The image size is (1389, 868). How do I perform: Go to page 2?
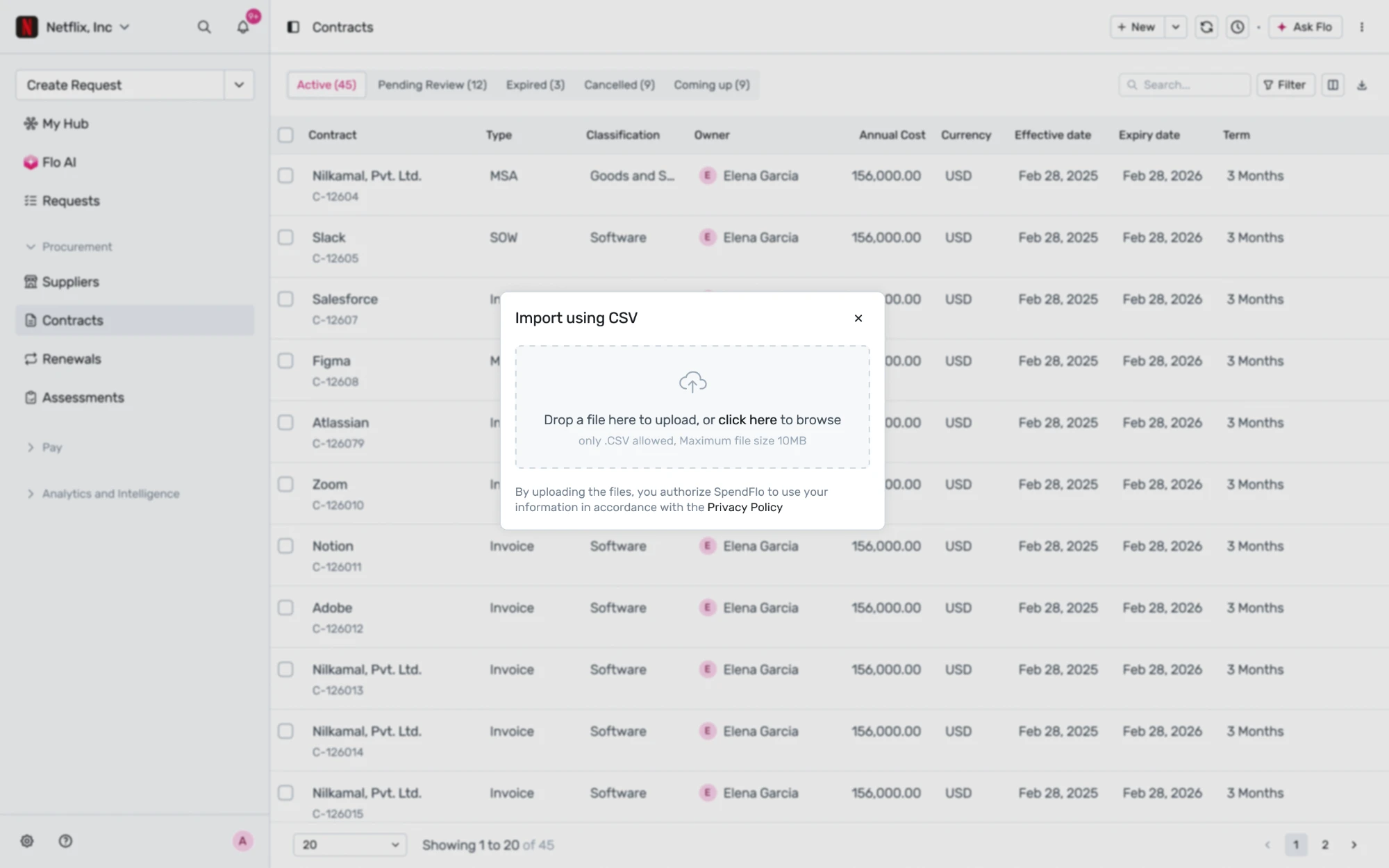click(x=1325, y=844)
